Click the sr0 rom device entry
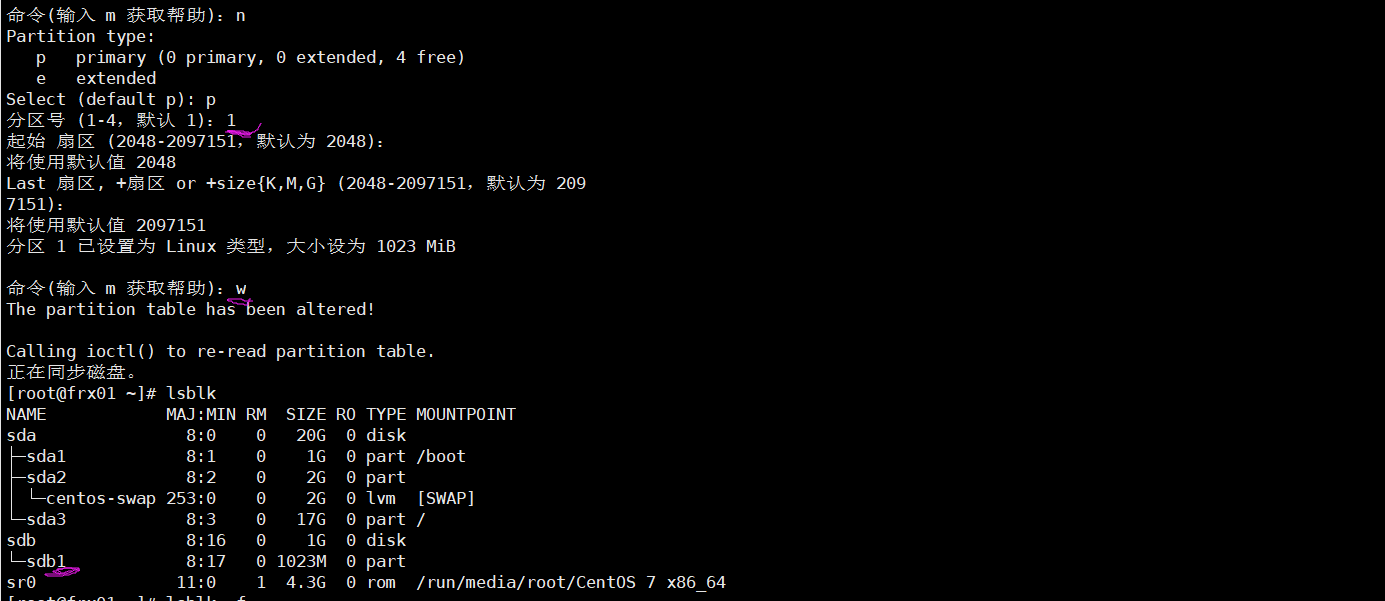The height and width of the screenshot is (601, 1385). 21,582
